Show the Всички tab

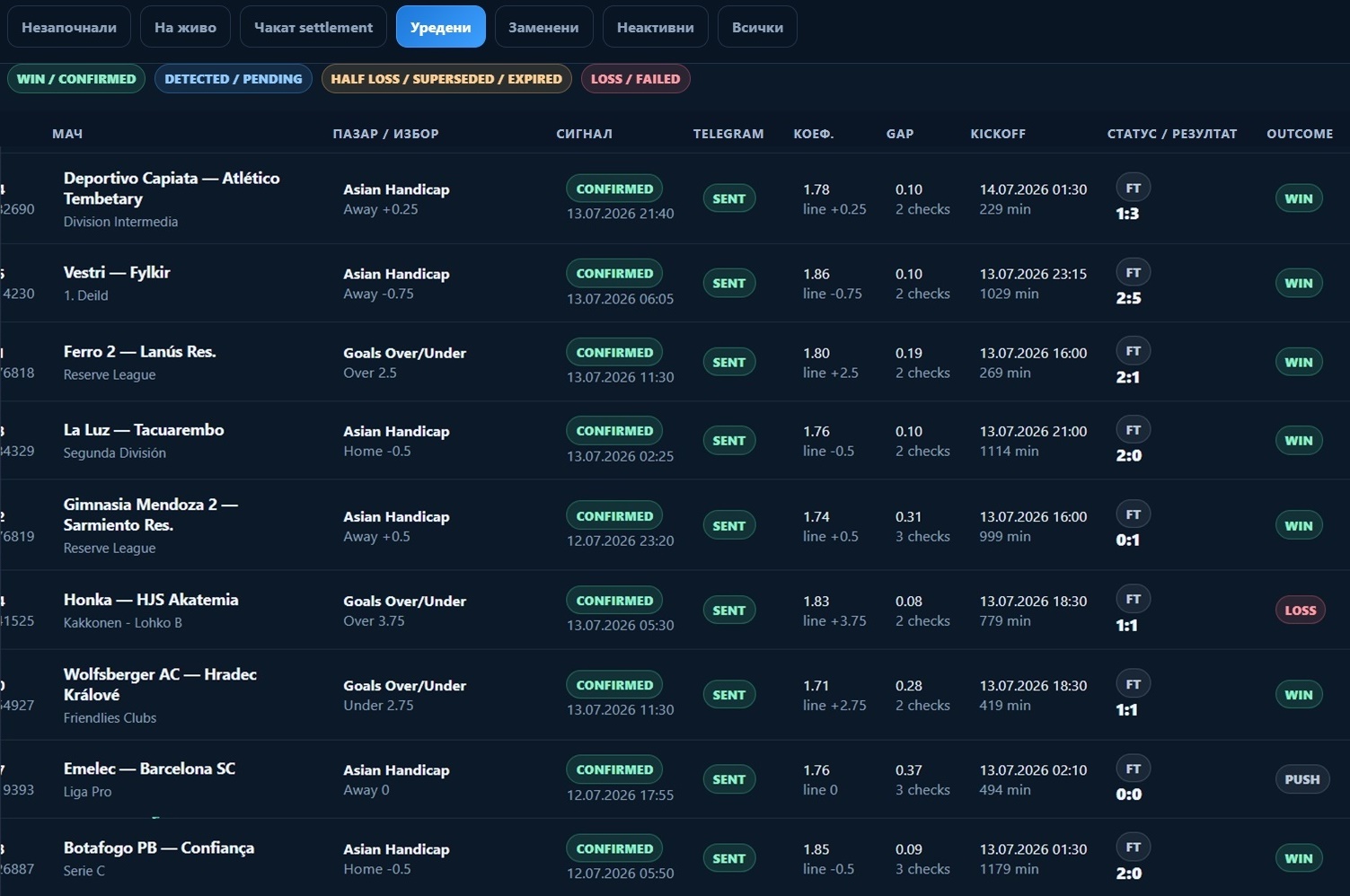pyautogui.click(x=757, y=27)
